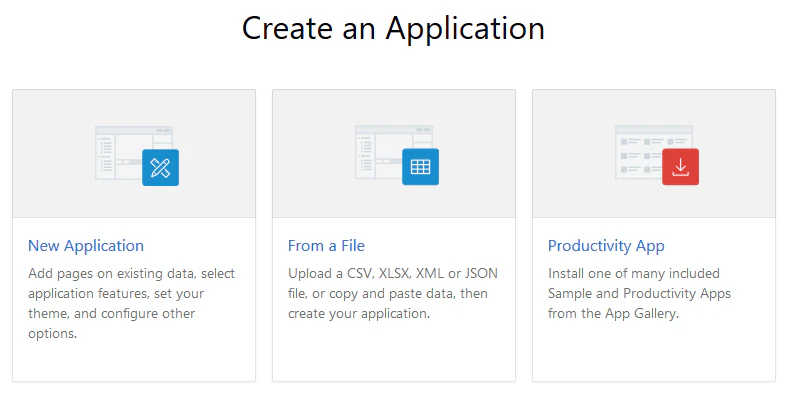This screenshot has height=402, width=788.
Task: Select the 'Add pages on existing data' description
Action: [132, 303]
